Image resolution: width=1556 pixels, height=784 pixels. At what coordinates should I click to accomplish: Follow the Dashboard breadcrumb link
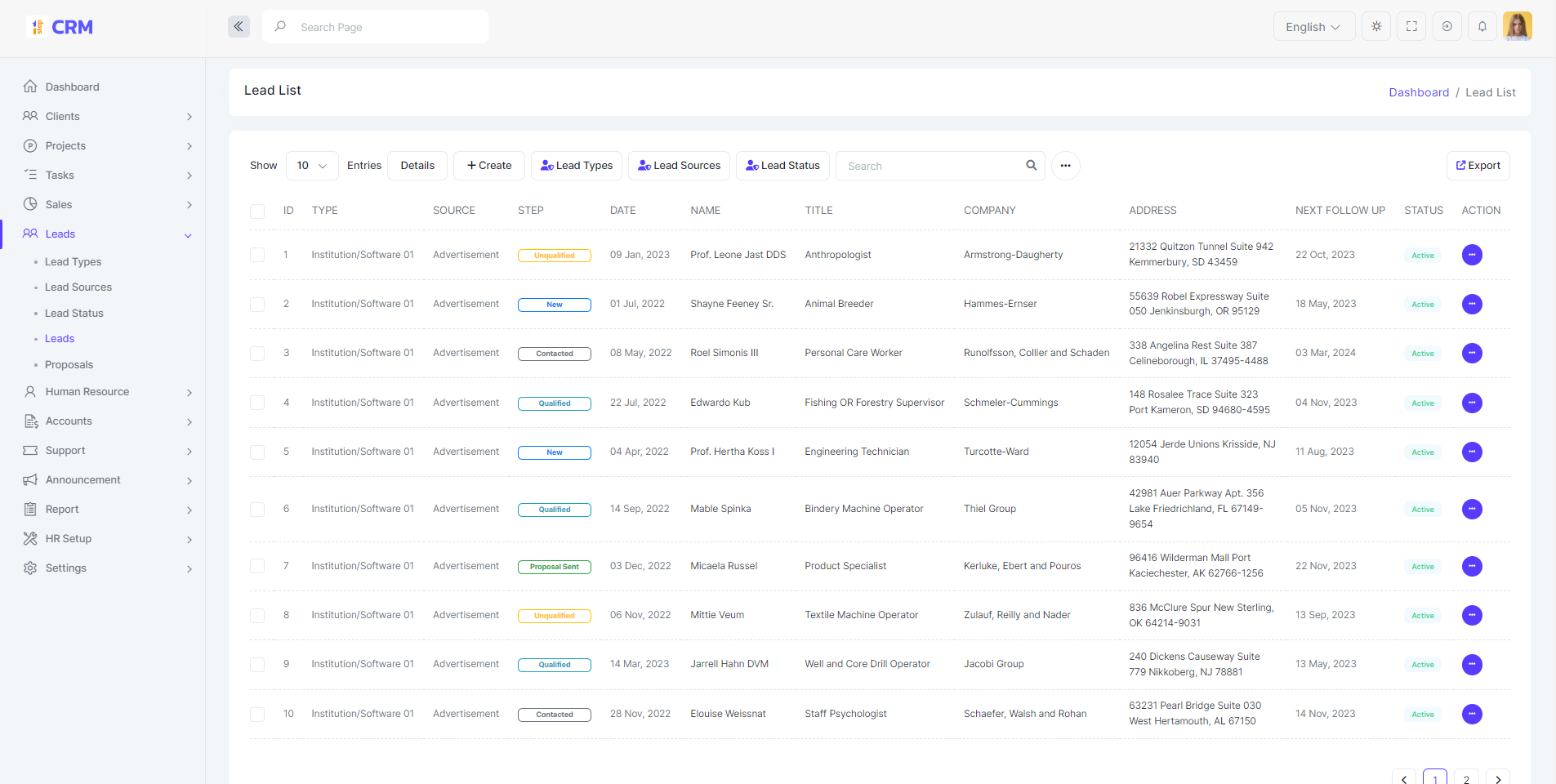point(1419,92)
